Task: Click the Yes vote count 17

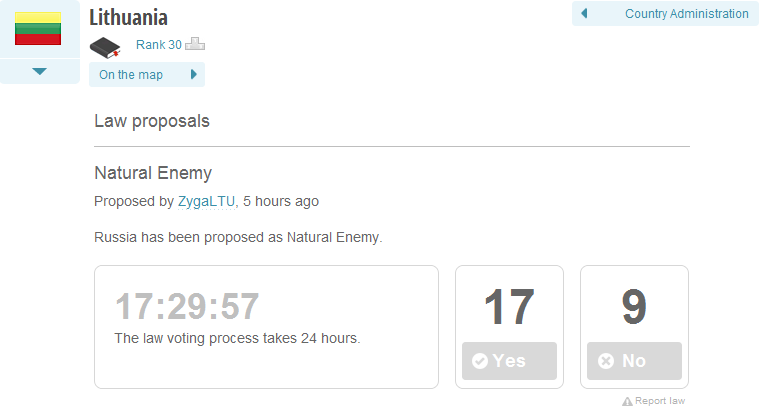Action: [509, 307]
